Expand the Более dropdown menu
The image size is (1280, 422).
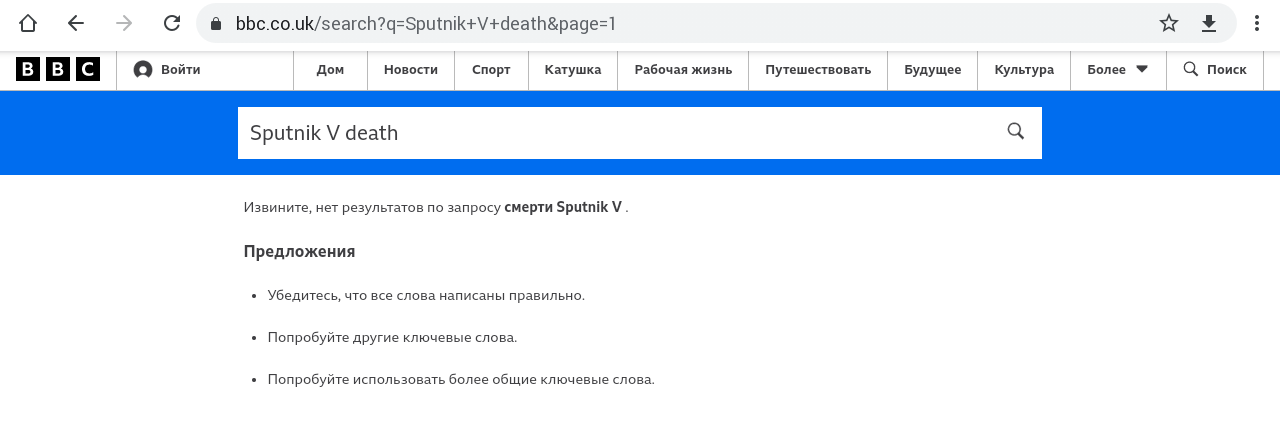(1118, 70)
